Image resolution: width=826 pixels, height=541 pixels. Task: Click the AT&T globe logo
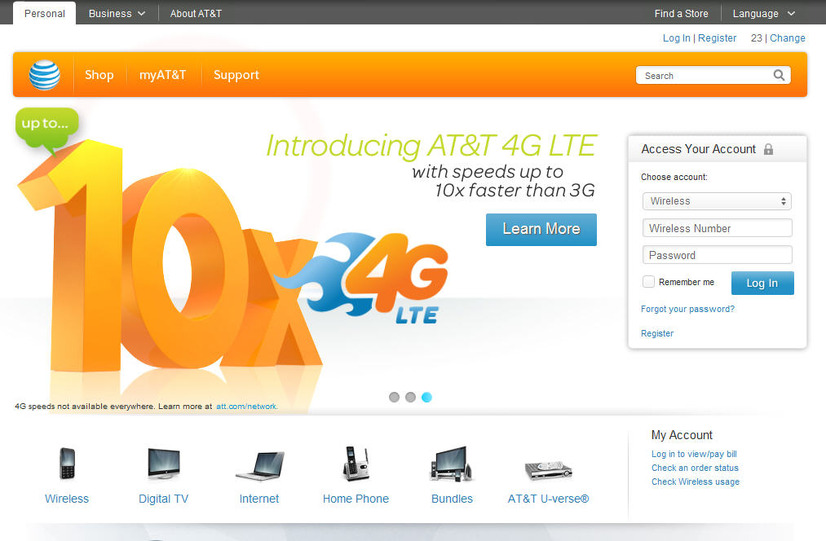tap(44, 75)
